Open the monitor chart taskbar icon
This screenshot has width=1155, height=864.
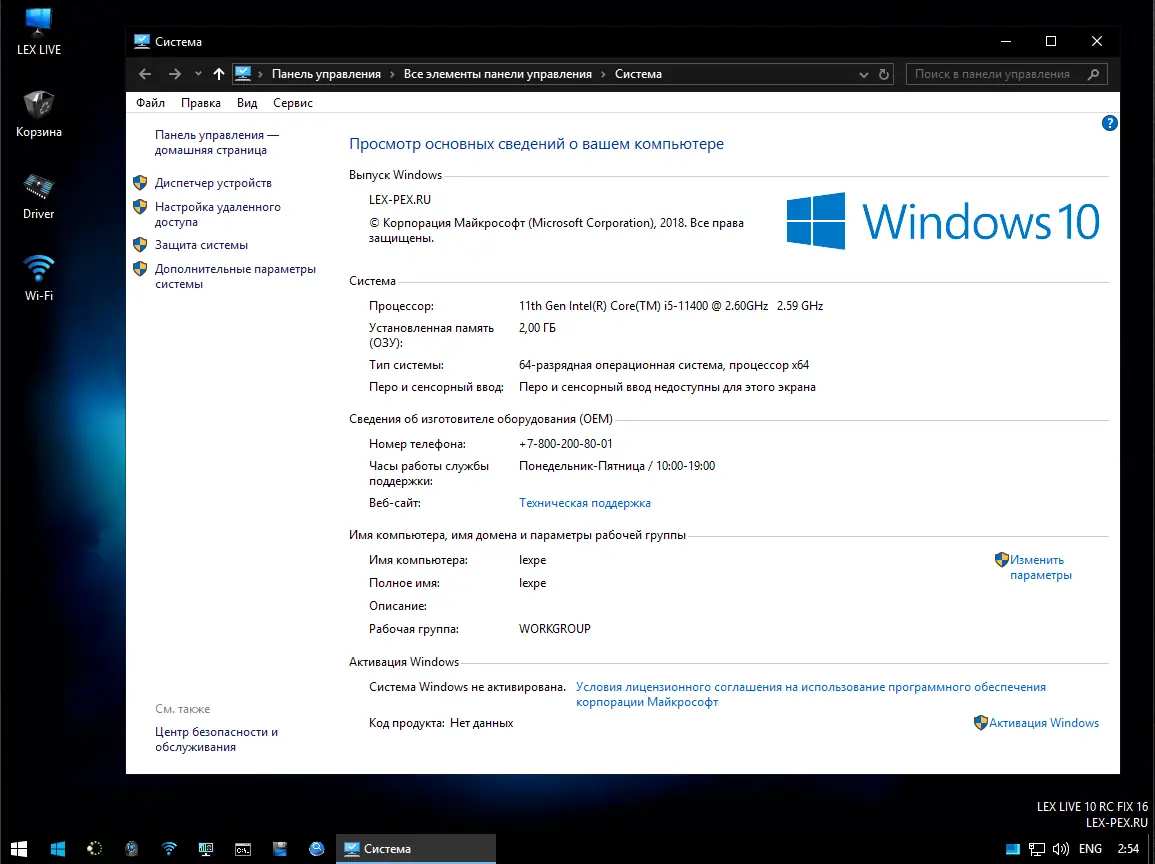pos(206,849)
